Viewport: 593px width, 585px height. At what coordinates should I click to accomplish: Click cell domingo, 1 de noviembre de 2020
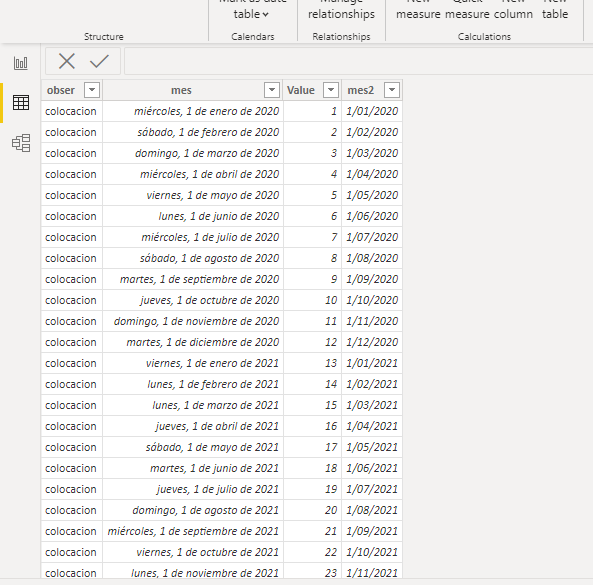click(x=193, y=321)
